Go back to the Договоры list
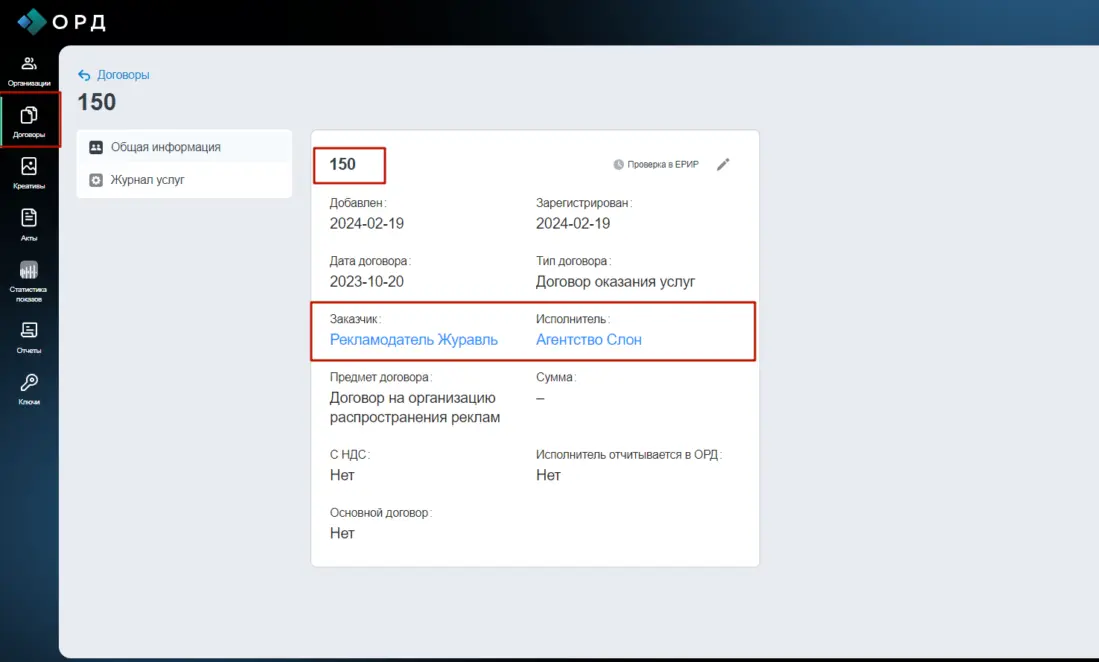This screenshot has width=1099, height=662. (x=114, y=75)
